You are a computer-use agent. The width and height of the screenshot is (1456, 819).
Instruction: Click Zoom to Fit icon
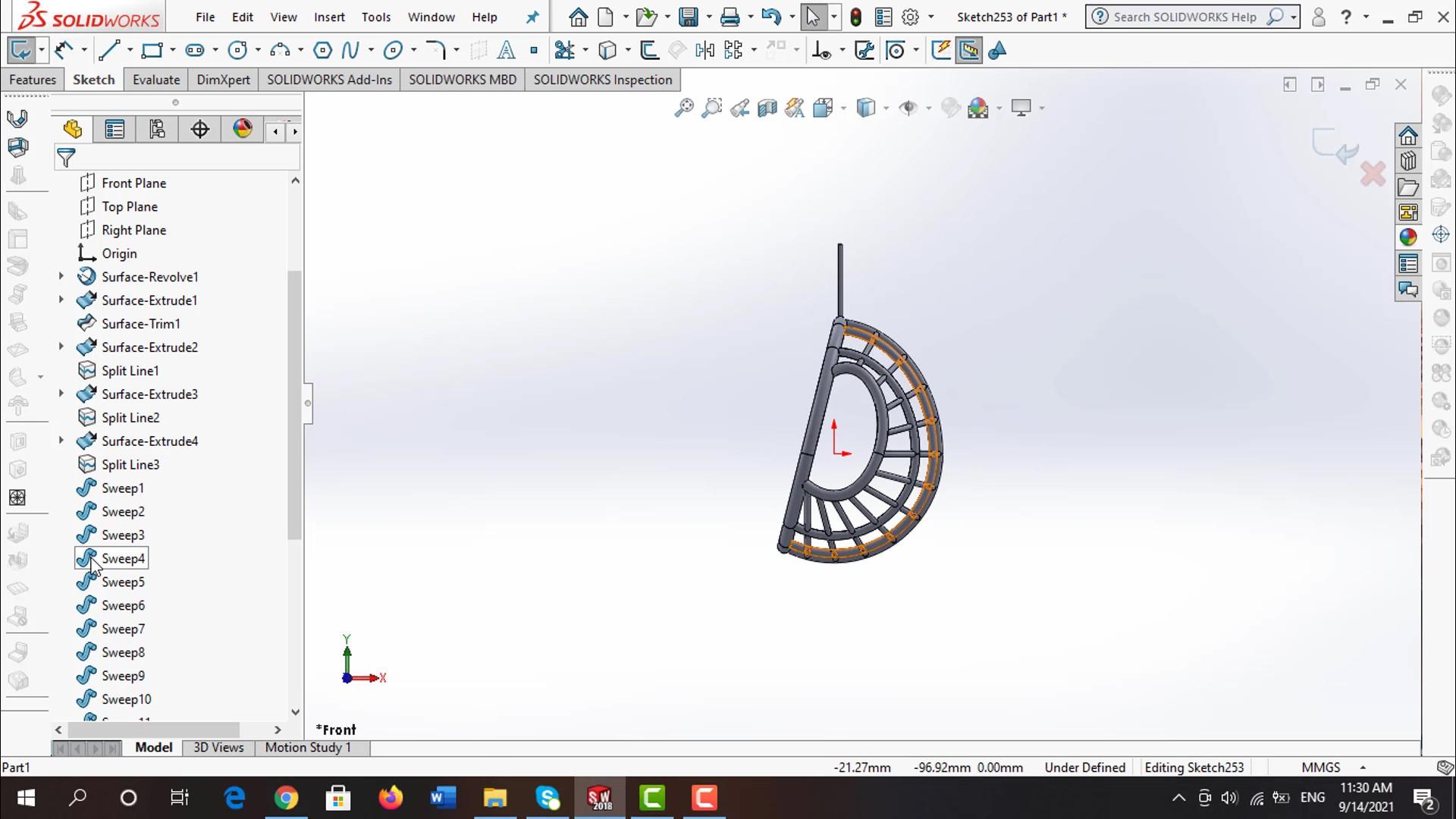click(684, 108)
